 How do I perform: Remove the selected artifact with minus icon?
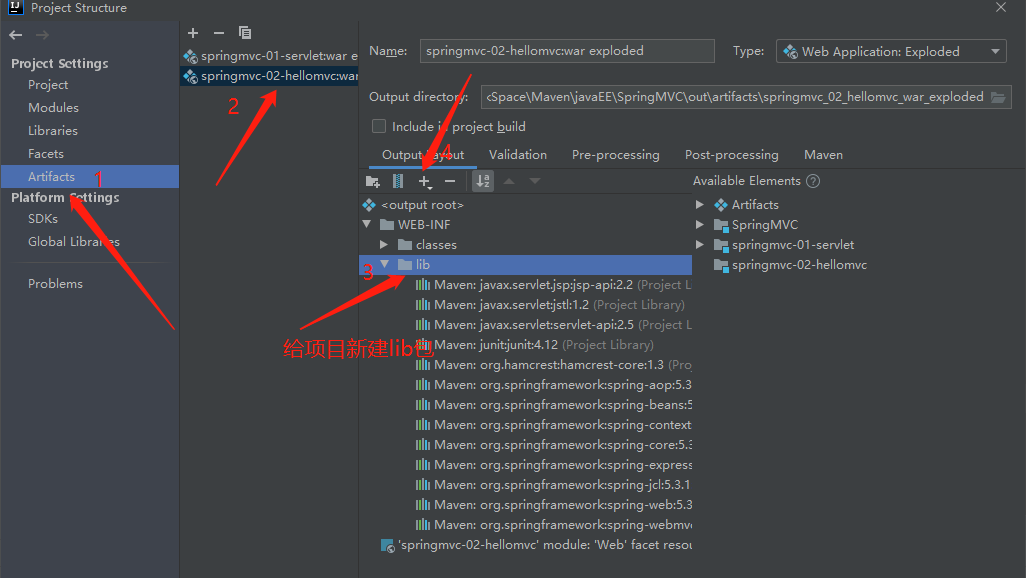[219, 33]
